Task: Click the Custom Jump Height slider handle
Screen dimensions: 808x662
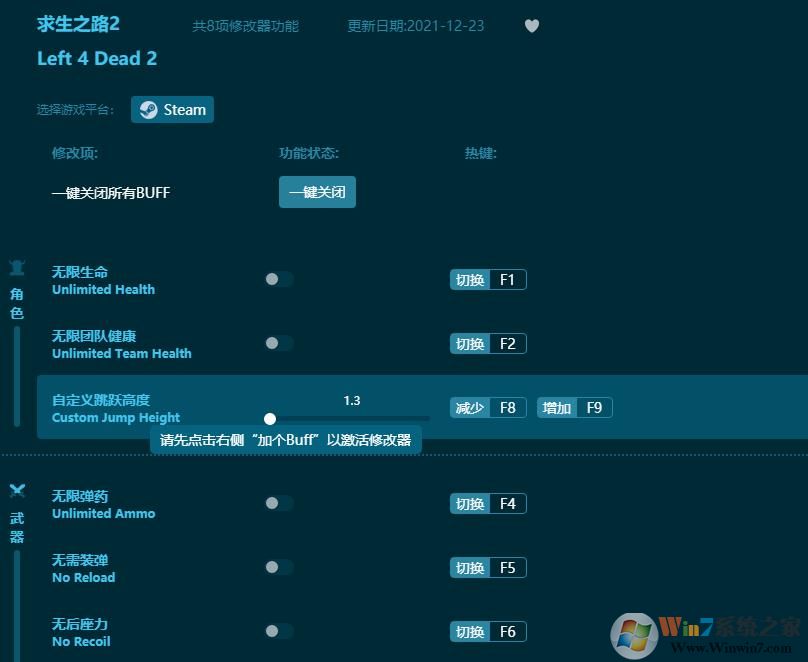Action: 270,419
